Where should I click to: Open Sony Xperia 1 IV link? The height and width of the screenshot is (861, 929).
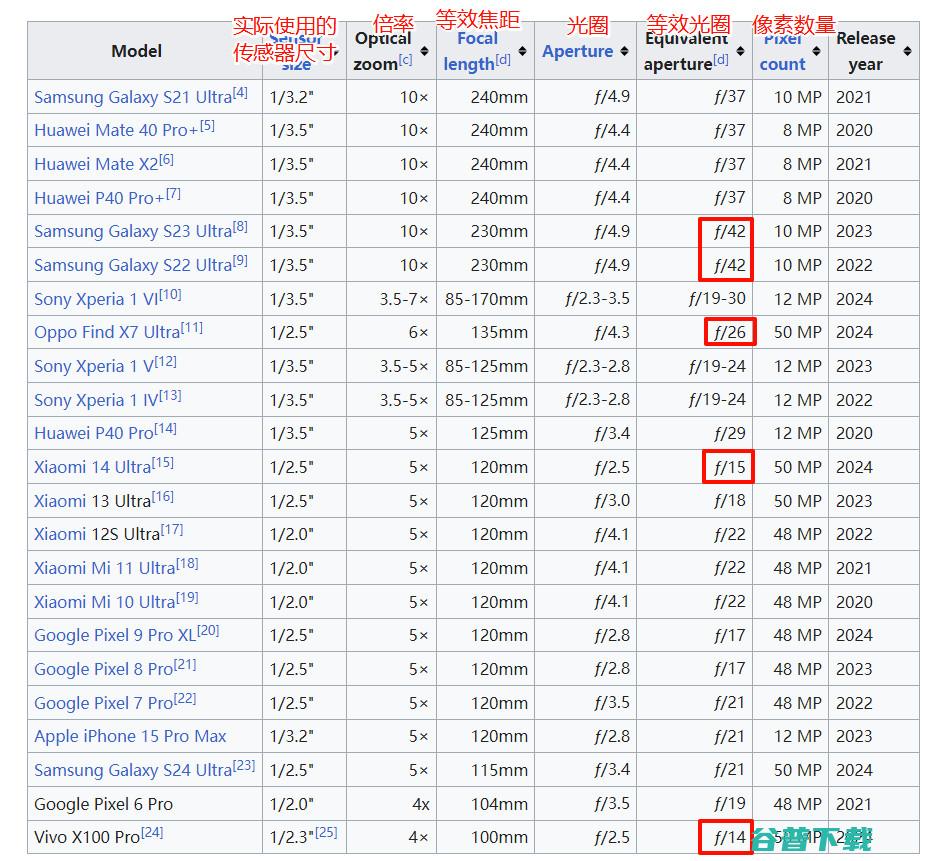[96, 400]
